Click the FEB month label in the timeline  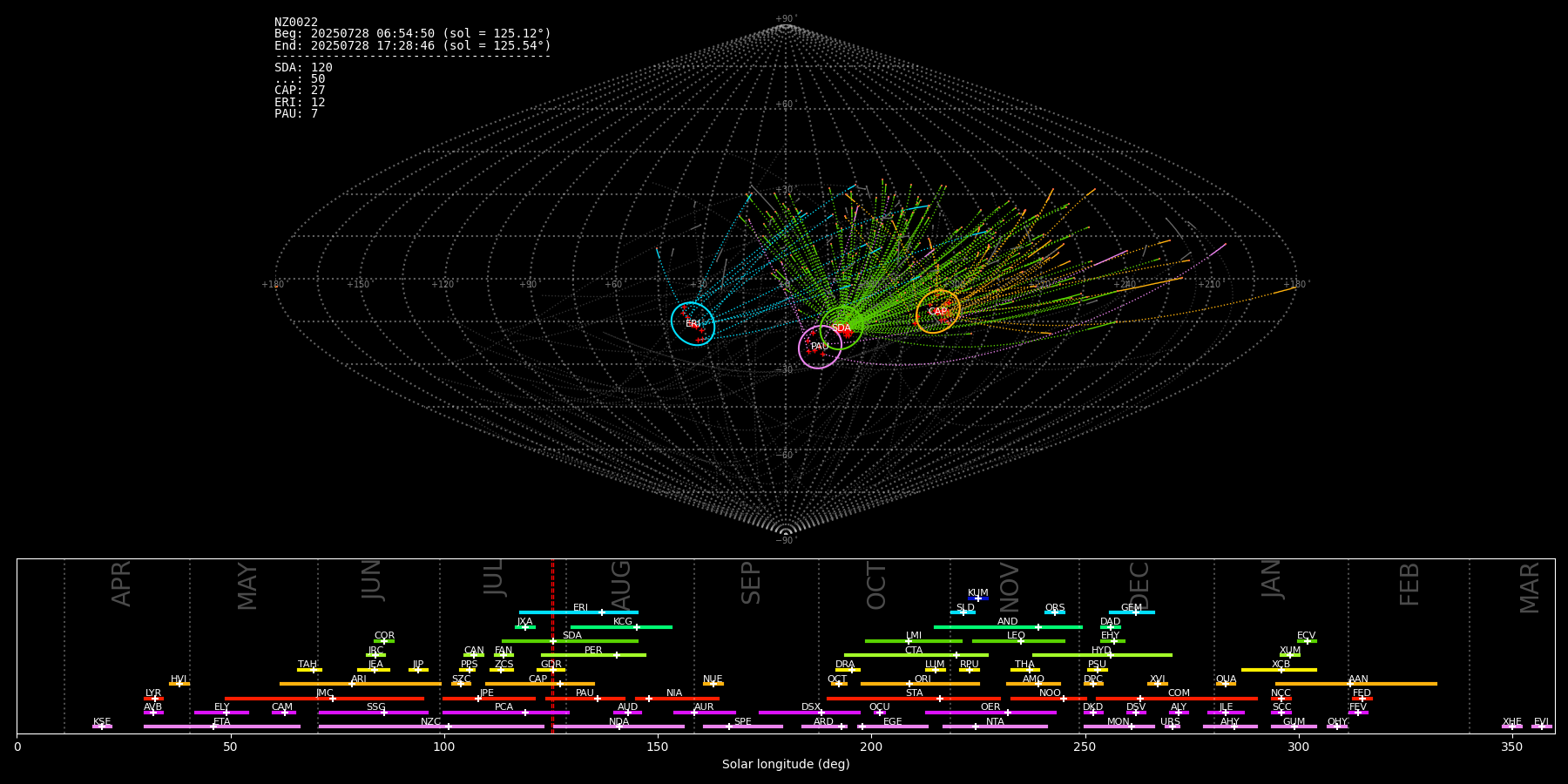[1409, 585]
